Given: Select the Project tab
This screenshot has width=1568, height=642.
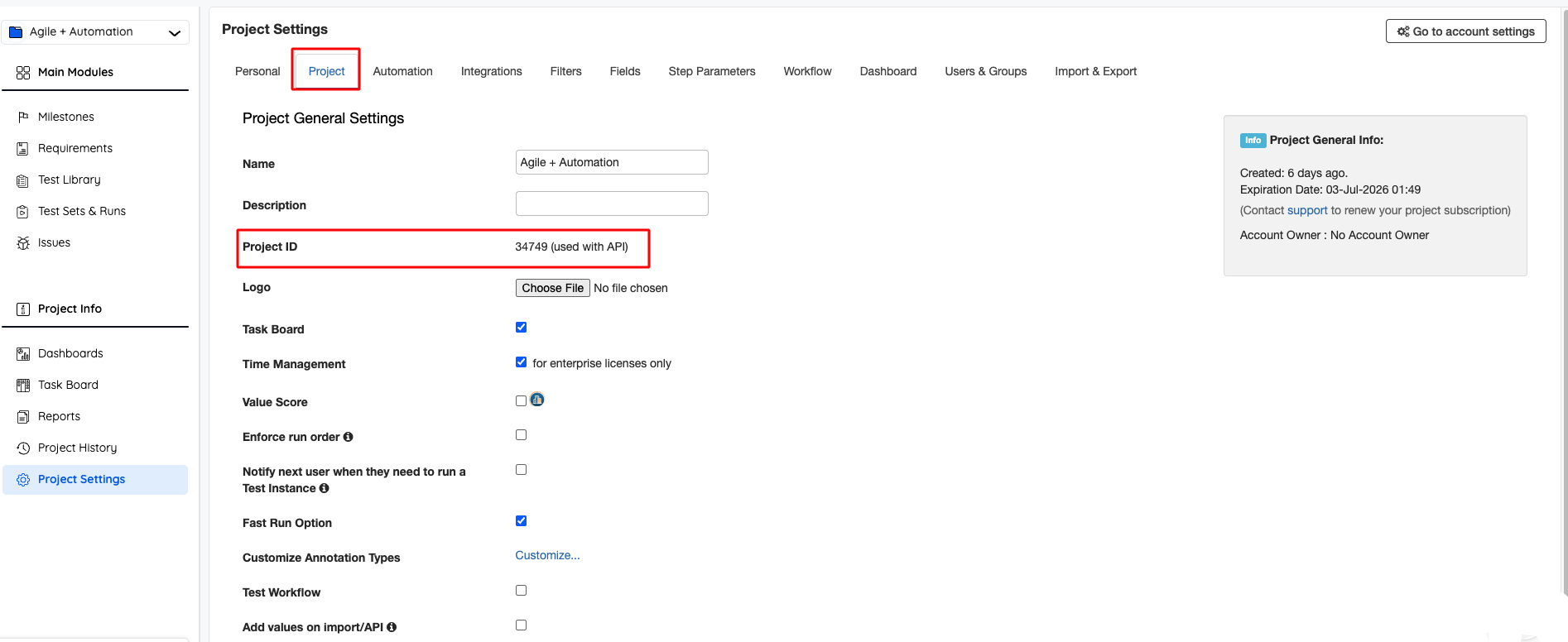Looking at the screenshot, I should 326,71.
